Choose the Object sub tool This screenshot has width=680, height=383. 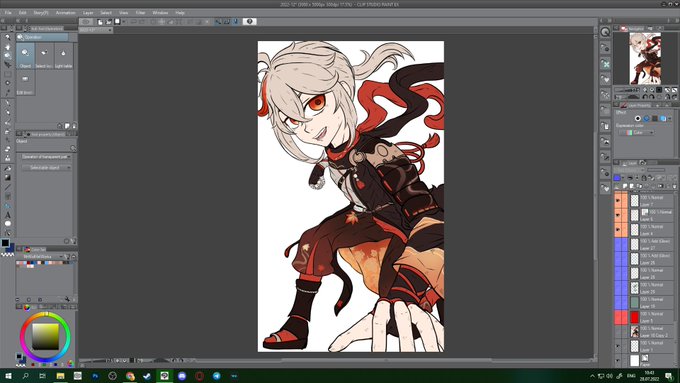click(x=25, y=56)
